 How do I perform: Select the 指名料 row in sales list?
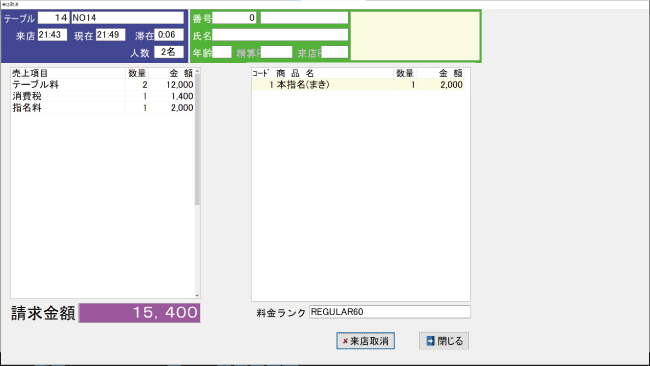[x=102, y=108]
